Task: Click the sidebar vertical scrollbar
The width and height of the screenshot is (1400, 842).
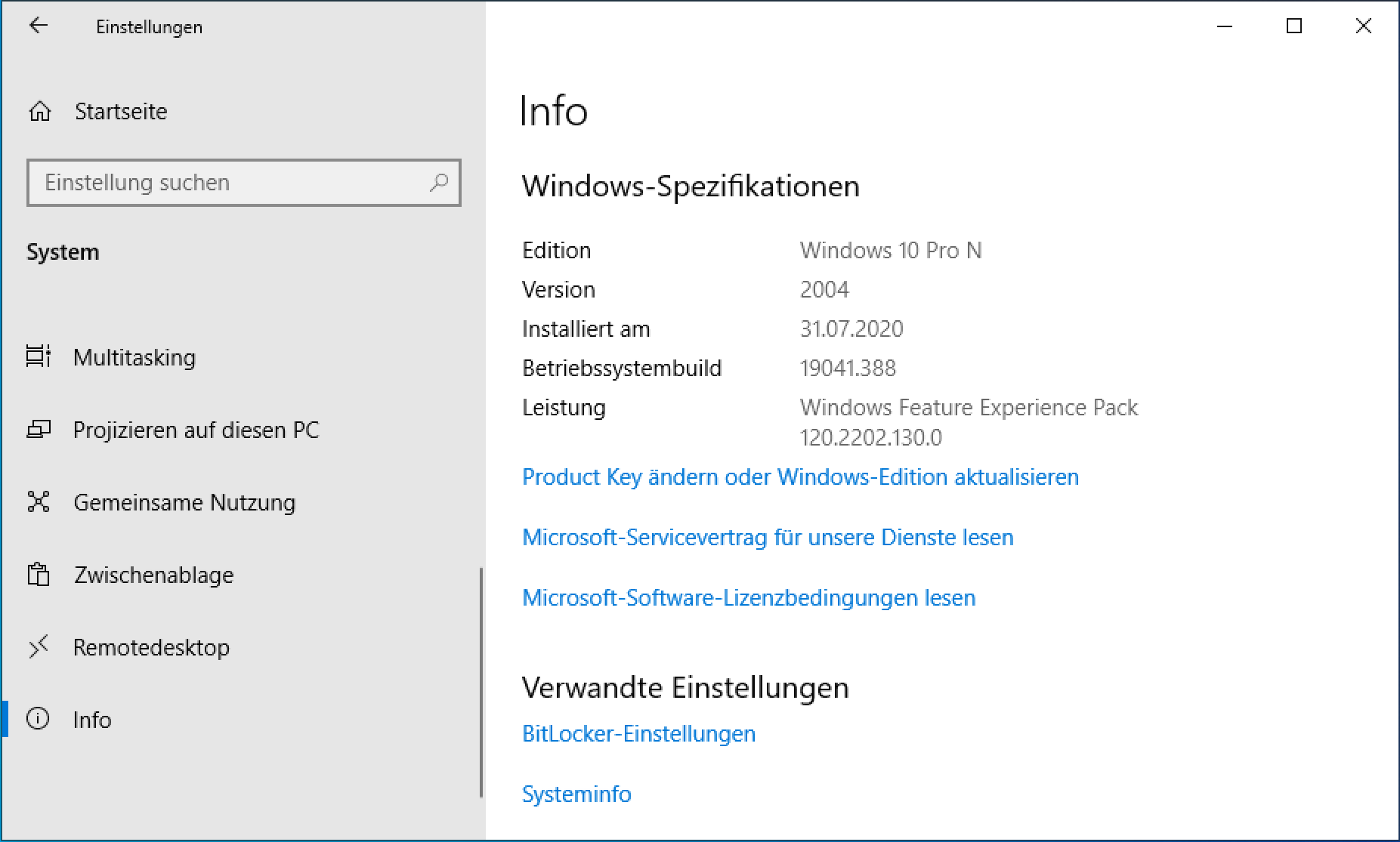Action: coord(481,682)
